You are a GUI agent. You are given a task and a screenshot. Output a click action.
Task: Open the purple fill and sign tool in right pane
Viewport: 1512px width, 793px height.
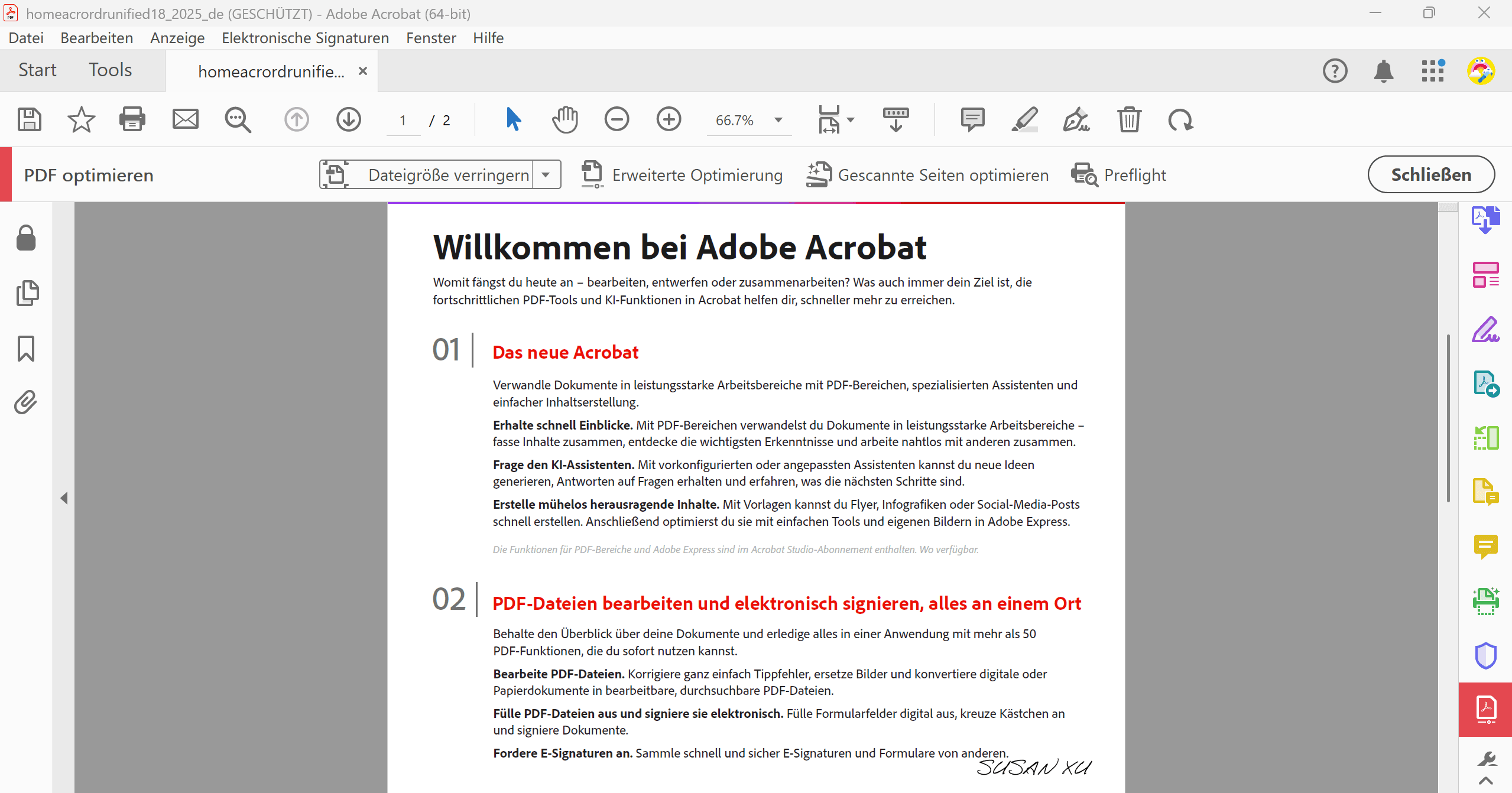pyautogui.click(x=1485, y=330)
